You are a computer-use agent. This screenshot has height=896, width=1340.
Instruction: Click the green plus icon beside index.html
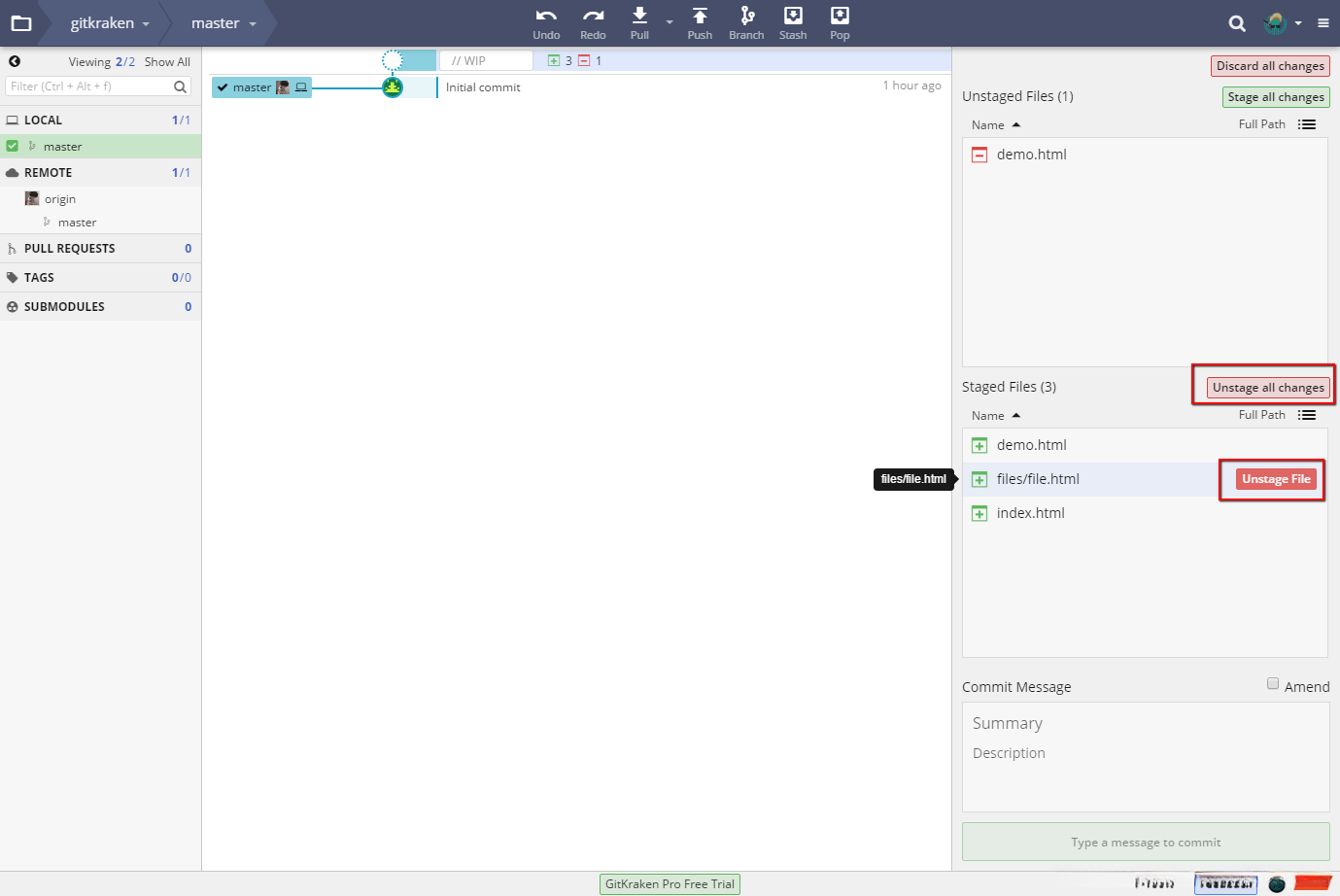click(979, 513)
